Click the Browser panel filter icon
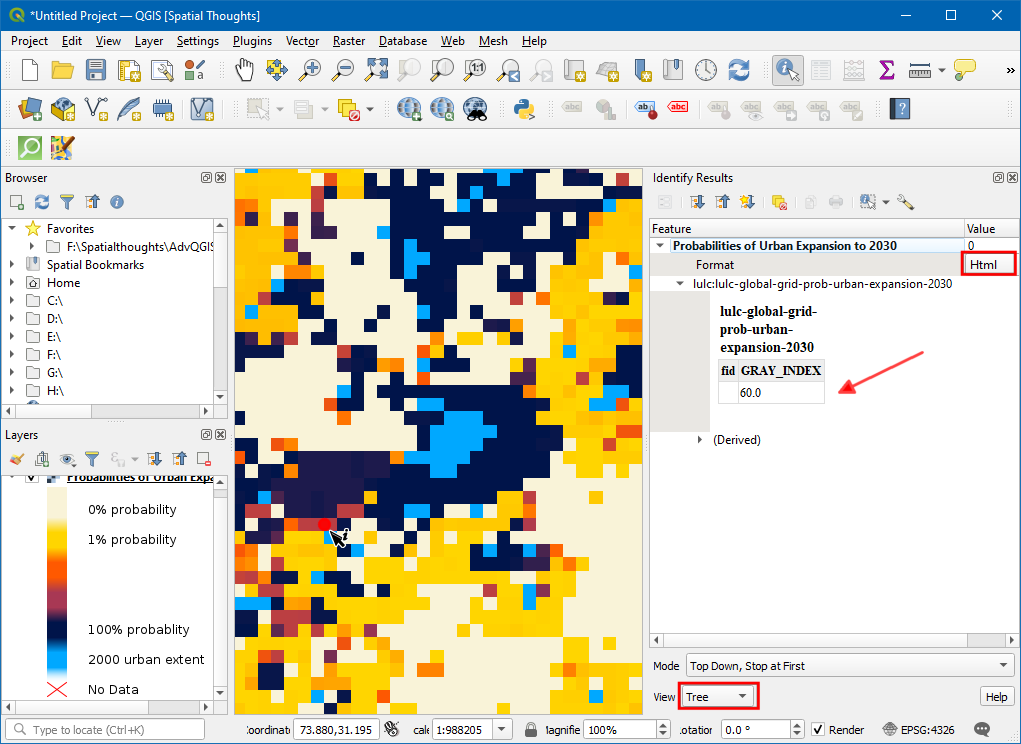The width and height of the screenshot is (1021, 744). point(67,202)
